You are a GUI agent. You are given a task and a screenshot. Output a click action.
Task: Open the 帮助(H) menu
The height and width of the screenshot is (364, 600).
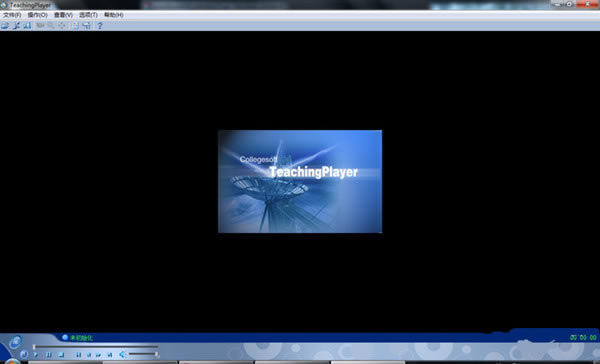pos(114,15)
